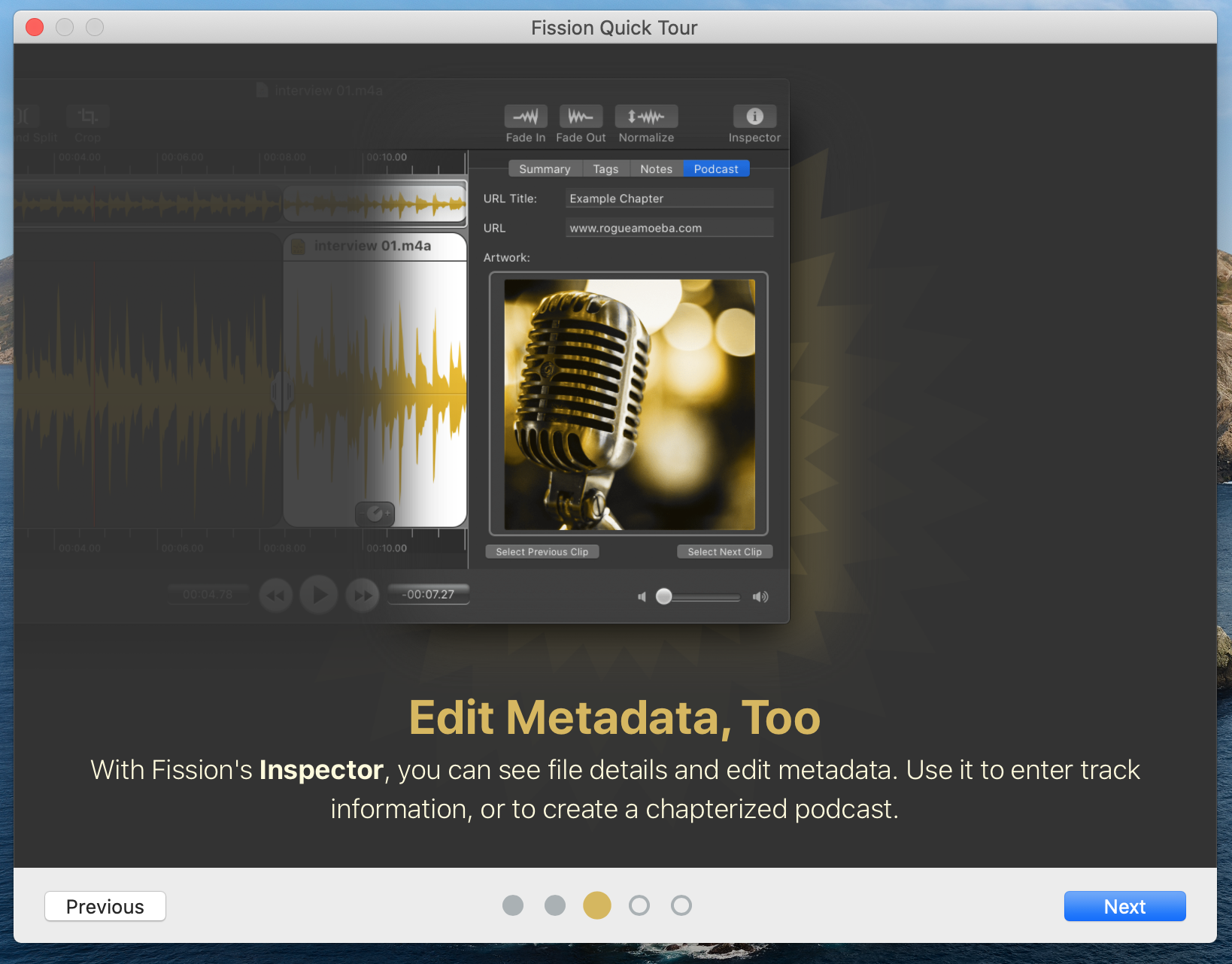Select the Podcast tab
Viewport: 1232px width, 964px height.
(x=716, y=169)
